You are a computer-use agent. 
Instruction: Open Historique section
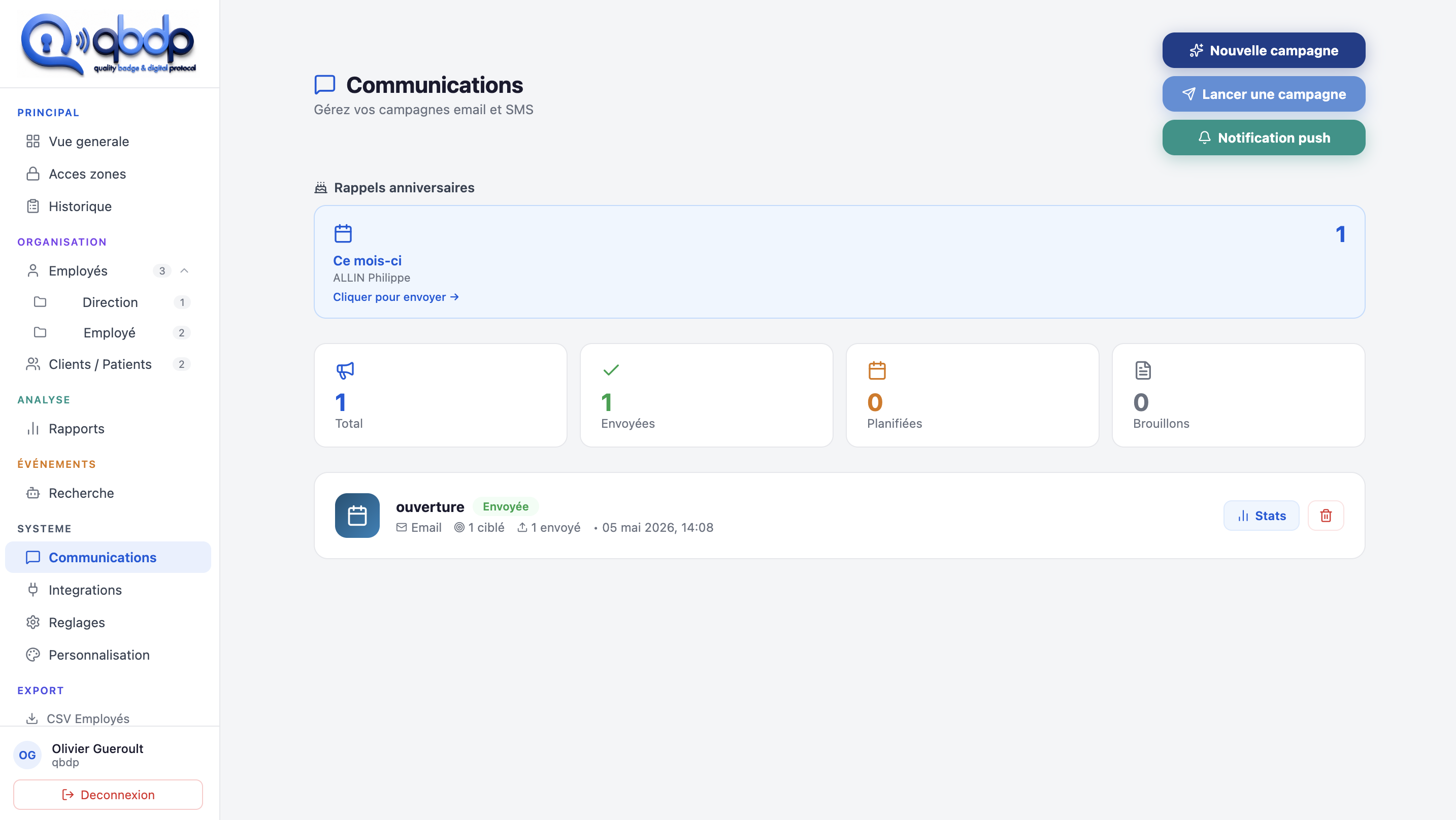coord(108,207)
